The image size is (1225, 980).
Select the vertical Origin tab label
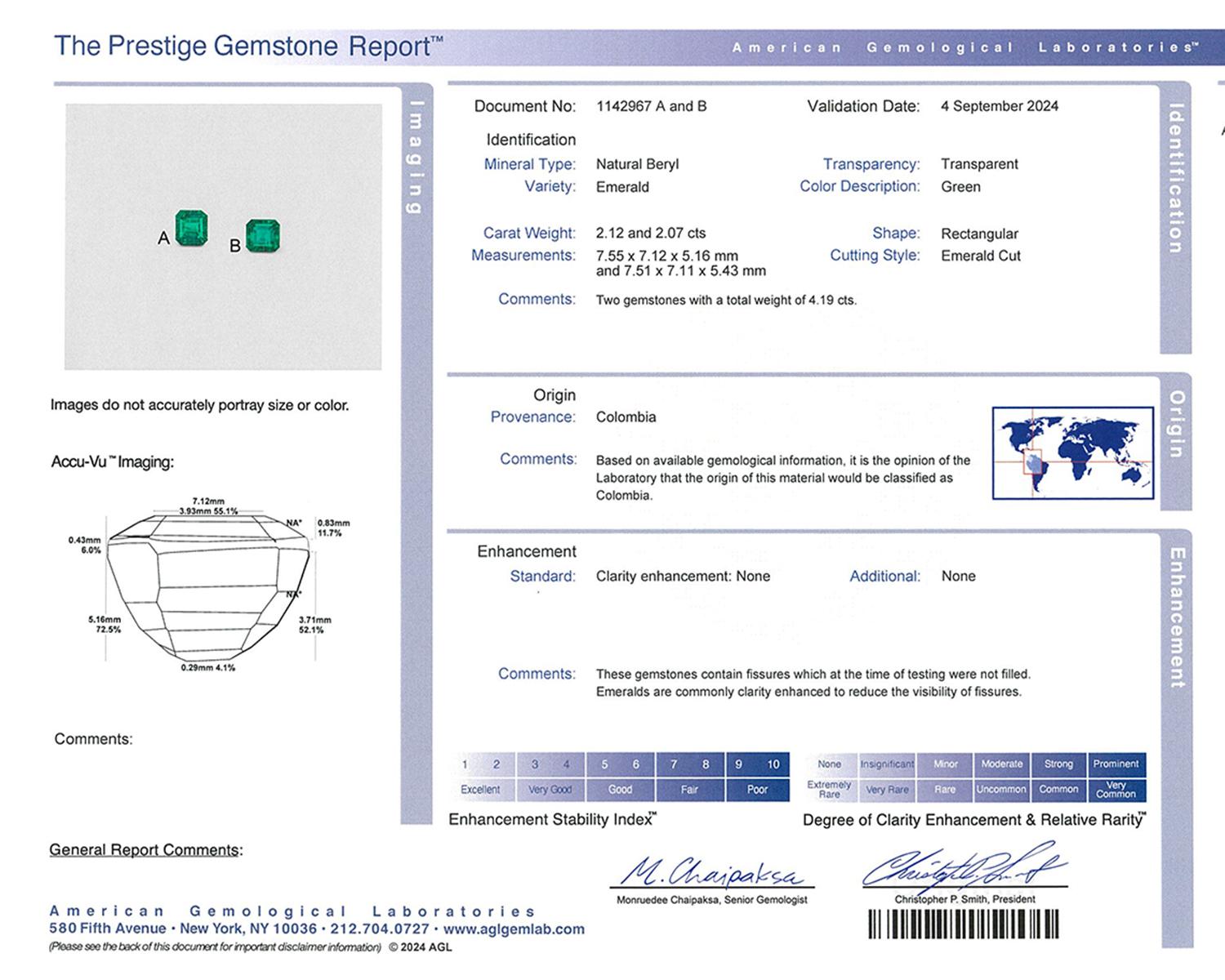pyautogui.click(x=1176, y=424)
